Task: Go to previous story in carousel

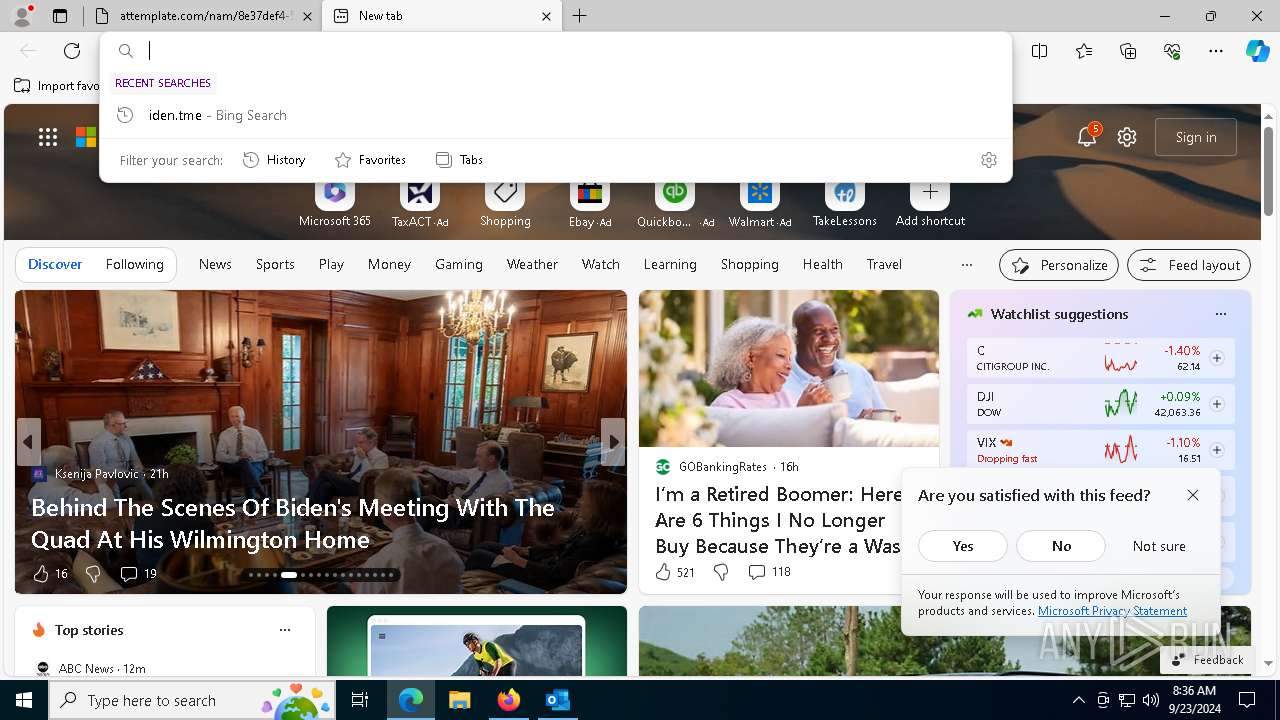Action: (28, 442)
